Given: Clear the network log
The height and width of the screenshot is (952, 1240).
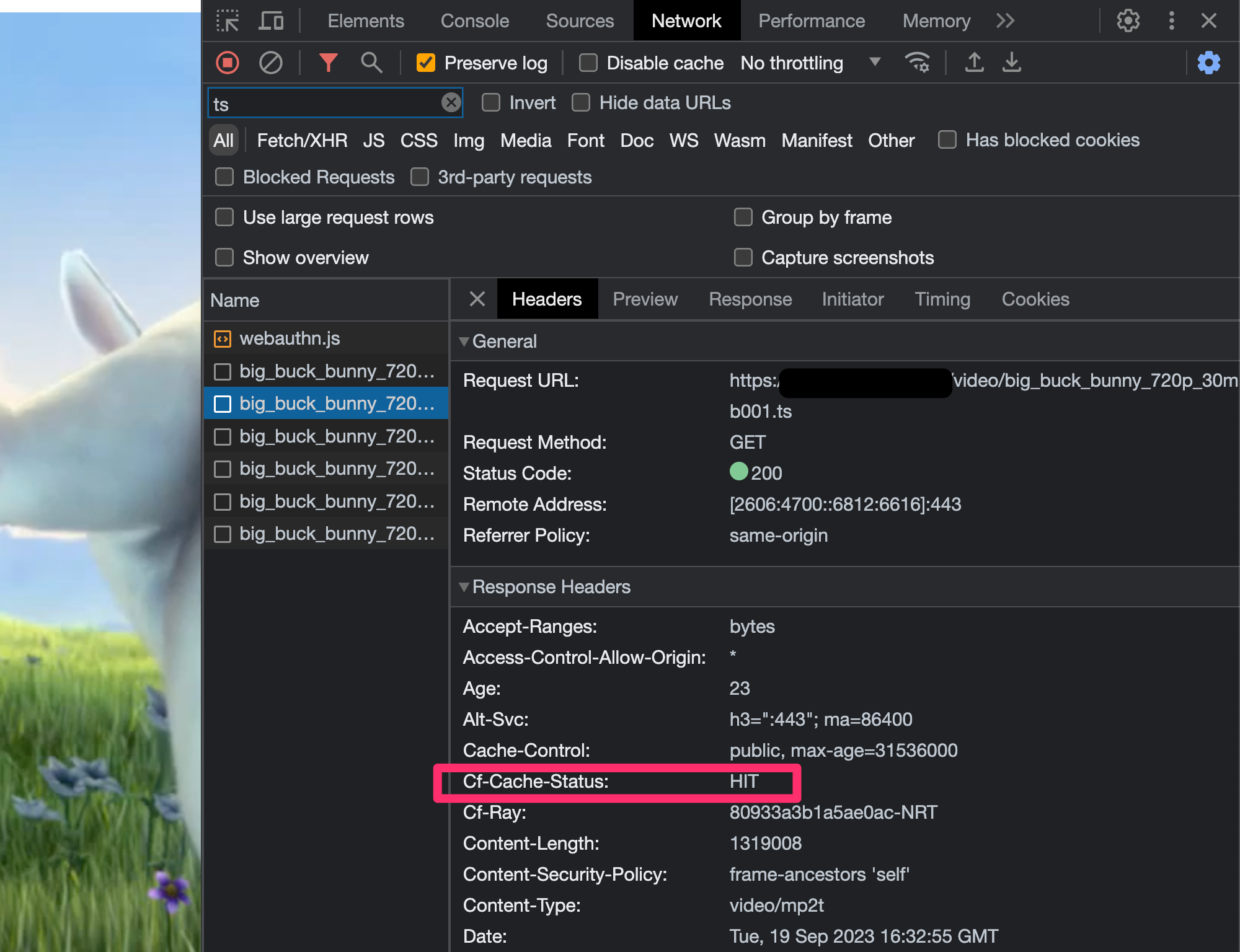Looking at the screenshot, I should click(270, 63).
